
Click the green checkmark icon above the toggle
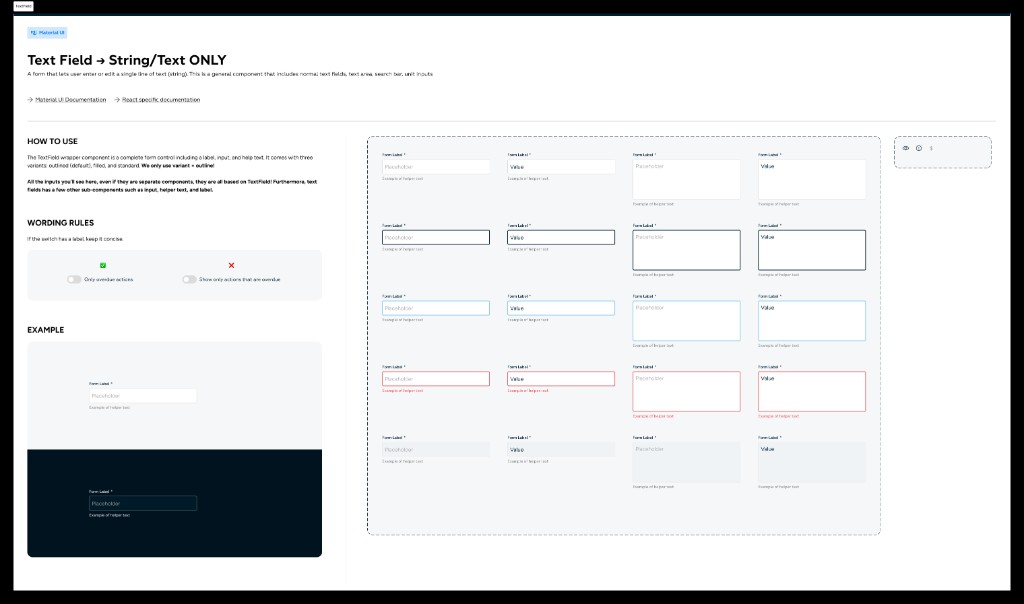103,265
